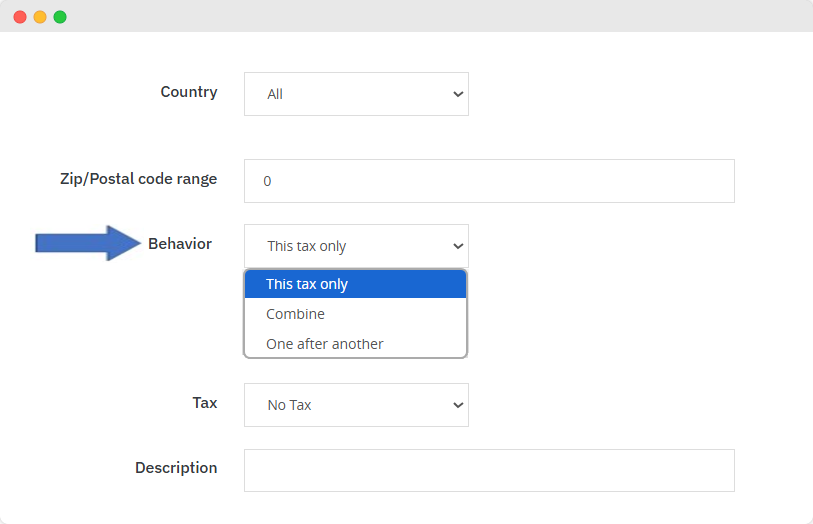Click the chevron arrow in Country dropdown
This screenshot has height=524, width=813.
pyautogui.click(x=458, y=94)
